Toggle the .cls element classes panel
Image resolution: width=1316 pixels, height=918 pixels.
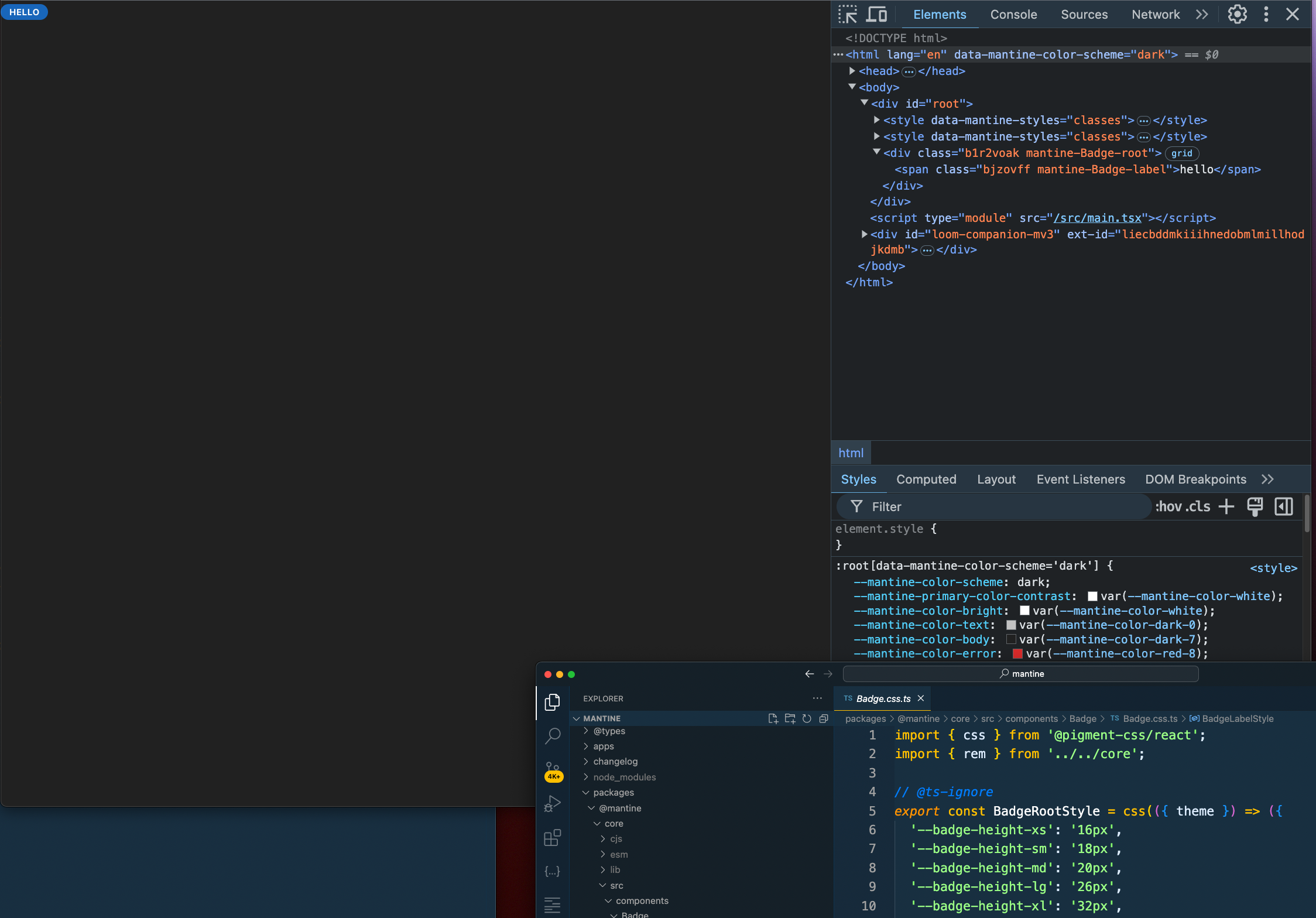tap(1198, 506)
